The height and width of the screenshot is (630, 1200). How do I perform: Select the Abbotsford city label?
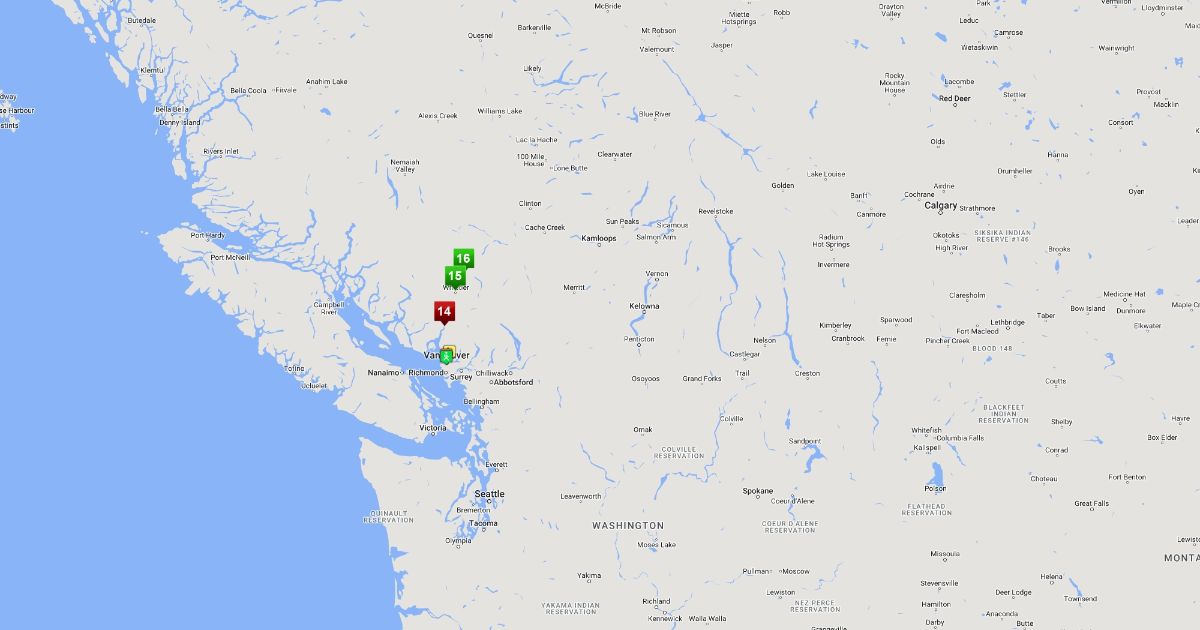pos(513,382)
